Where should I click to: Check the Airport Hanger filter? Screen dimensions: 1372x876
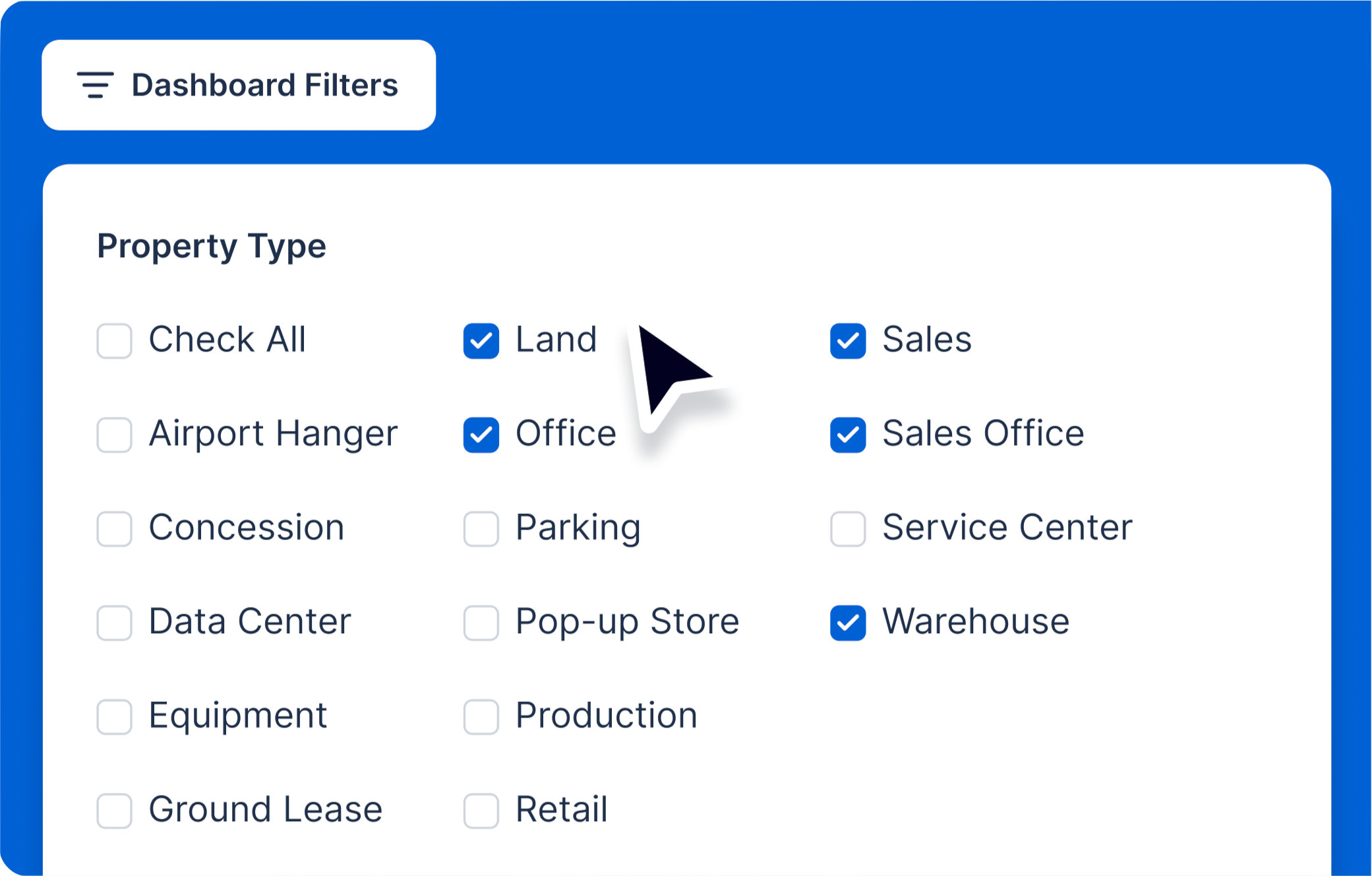click(x=113, y=435)
